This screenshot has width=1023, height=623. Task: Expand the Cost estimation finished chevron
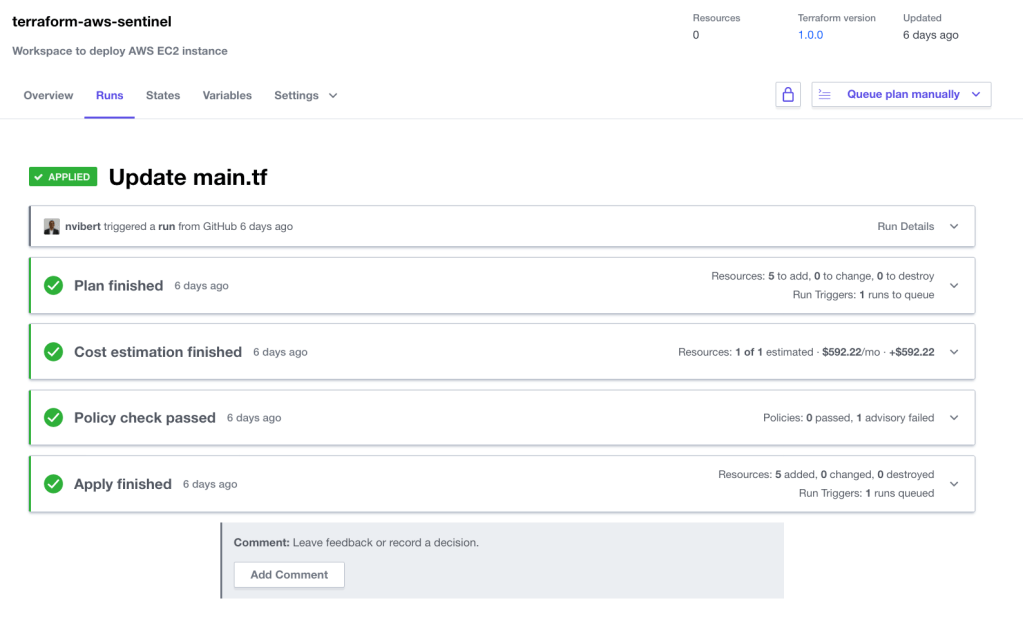[954, 352]
